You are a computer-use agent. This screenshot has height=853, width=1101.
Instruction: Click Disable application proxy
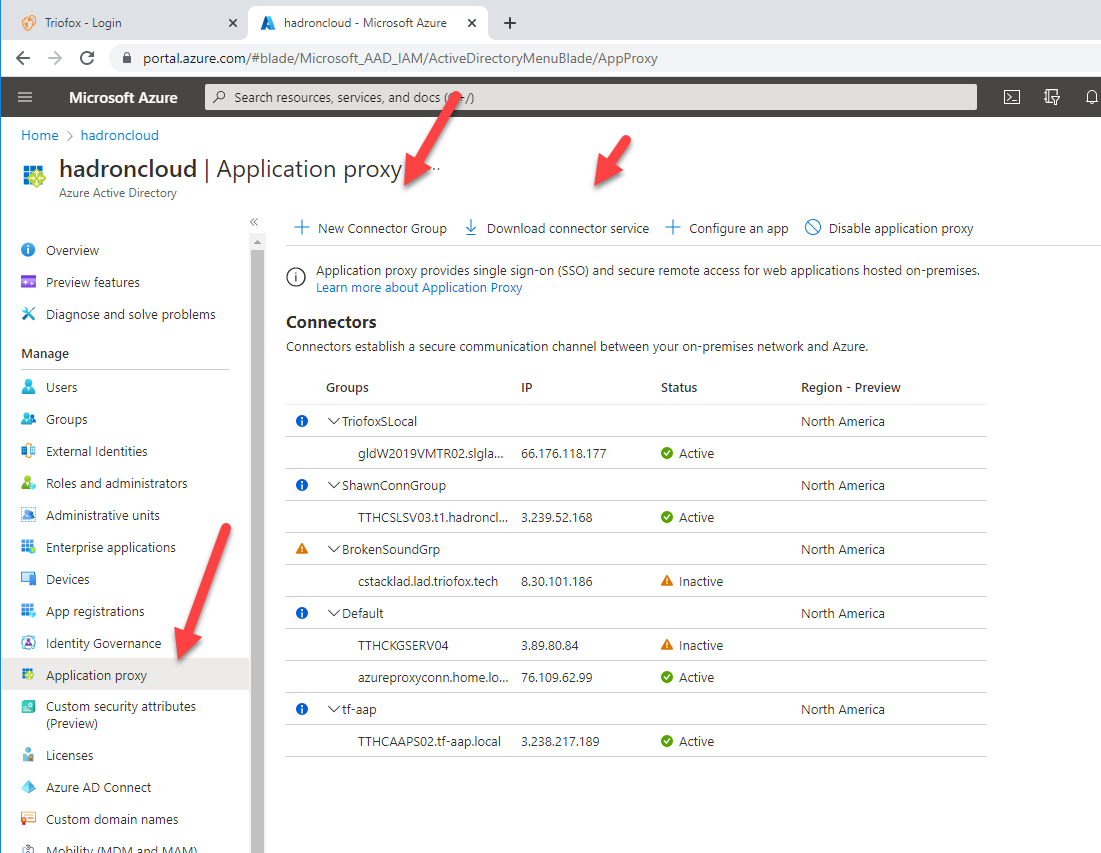889,228
